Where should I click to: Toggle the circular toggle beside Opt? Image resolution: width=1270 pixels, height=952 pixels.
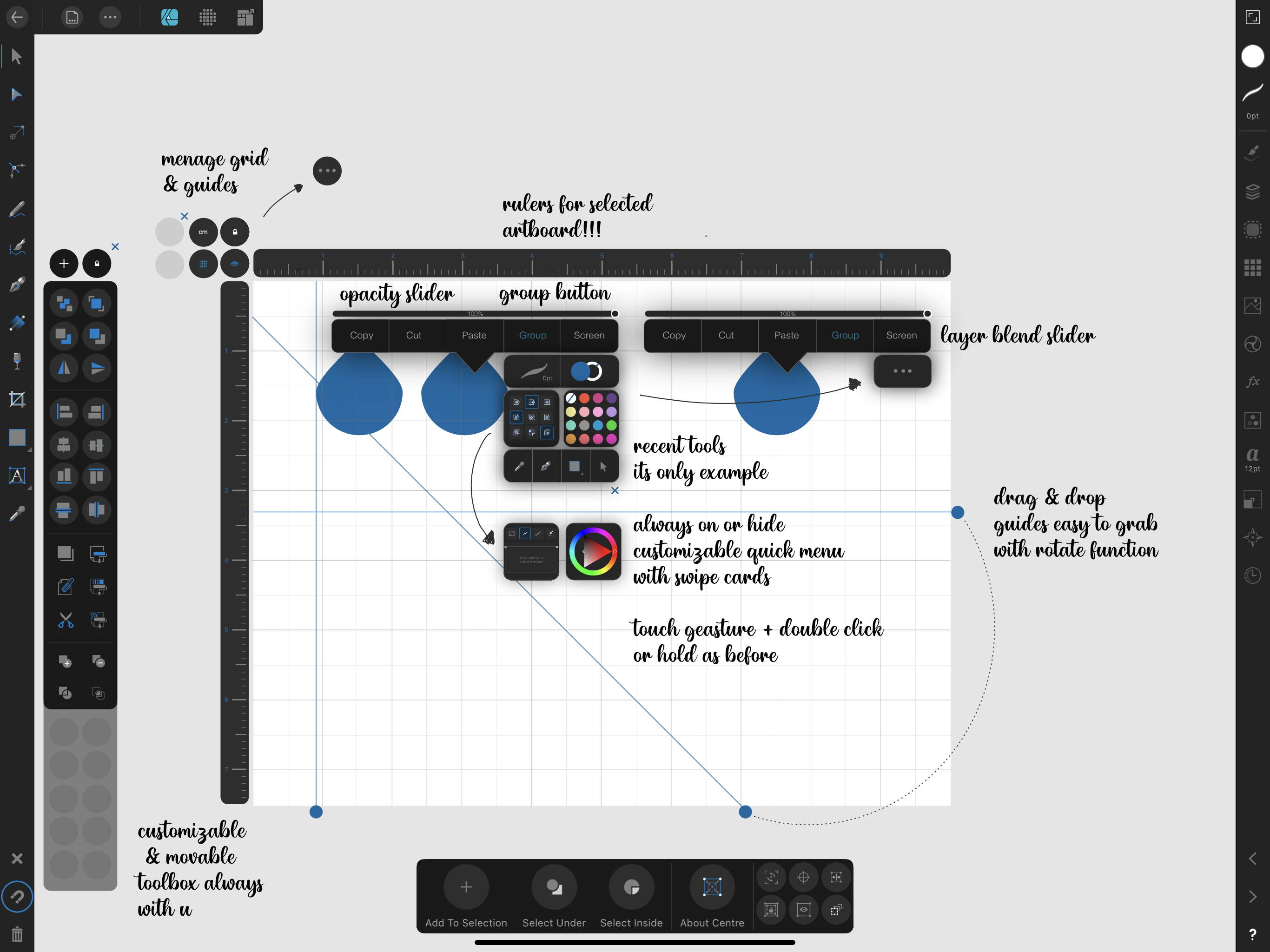(x=590, y=372)
